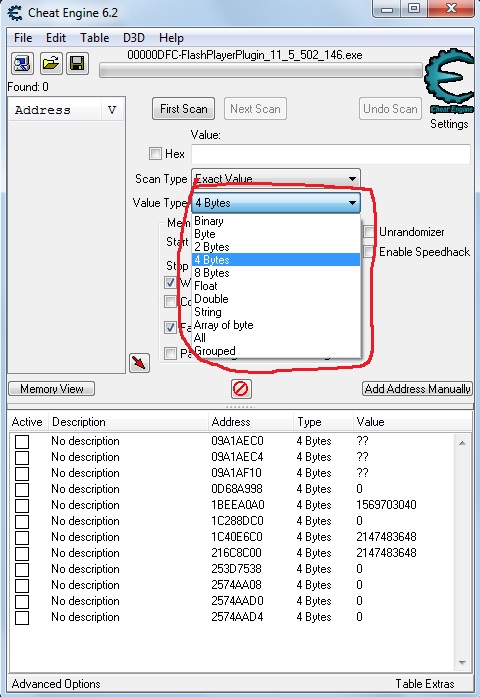Tick Active checkbox for address 09A1AEC0
The image size is (480, 697).
coord(22,441)
